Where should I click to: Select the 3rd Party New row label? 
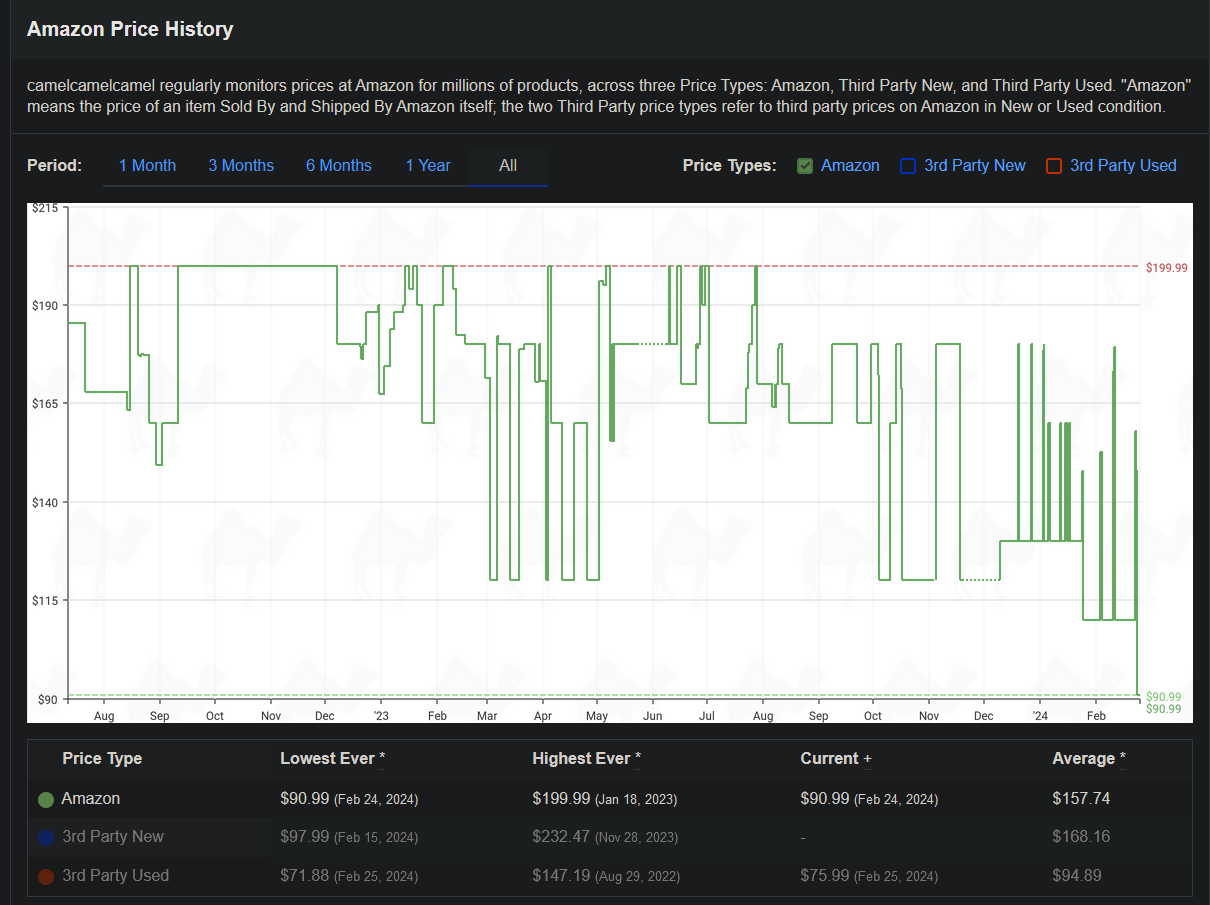[x=113, y=837]
